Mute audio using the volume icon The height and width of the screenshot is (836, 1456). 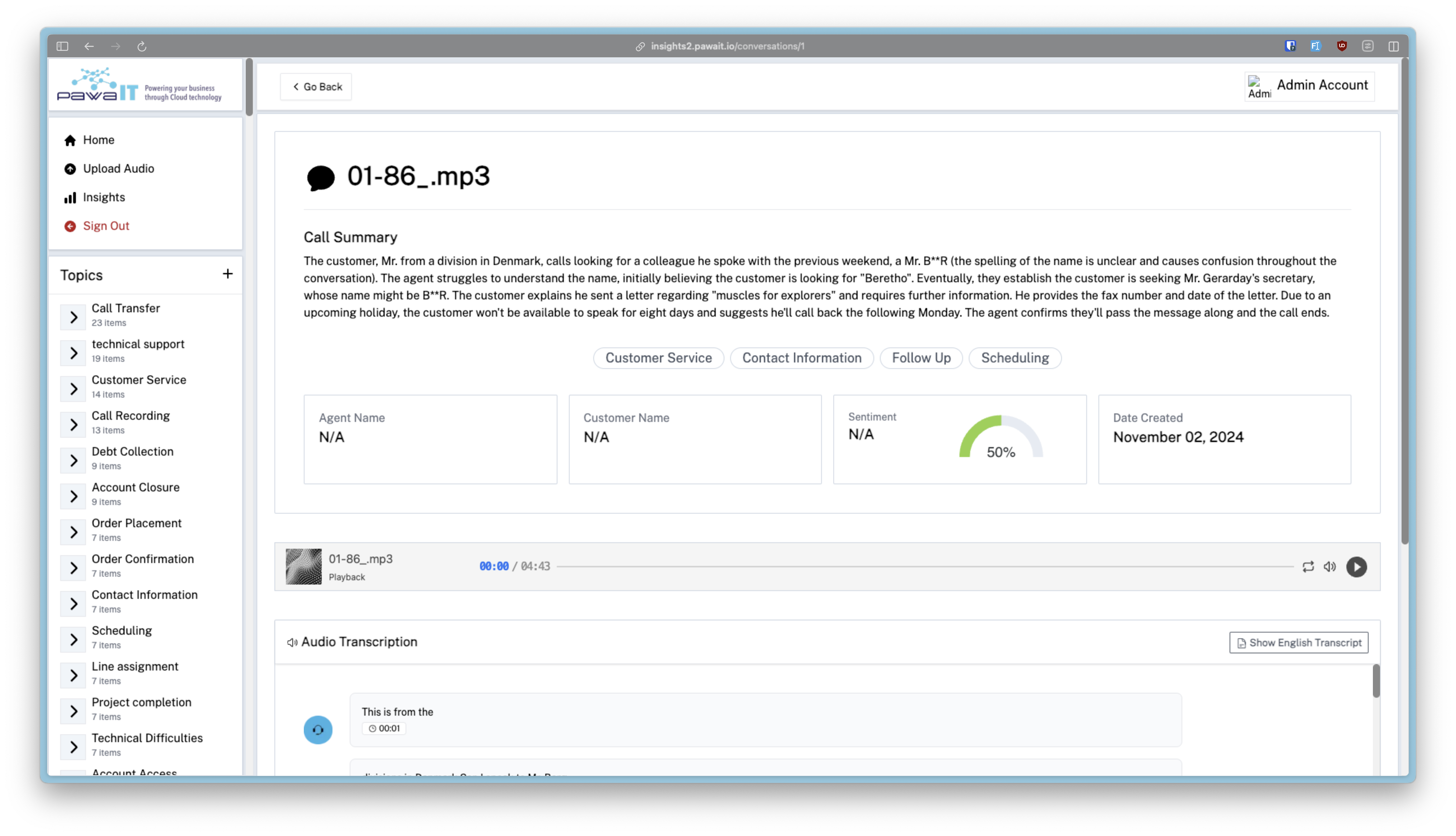1330,567
